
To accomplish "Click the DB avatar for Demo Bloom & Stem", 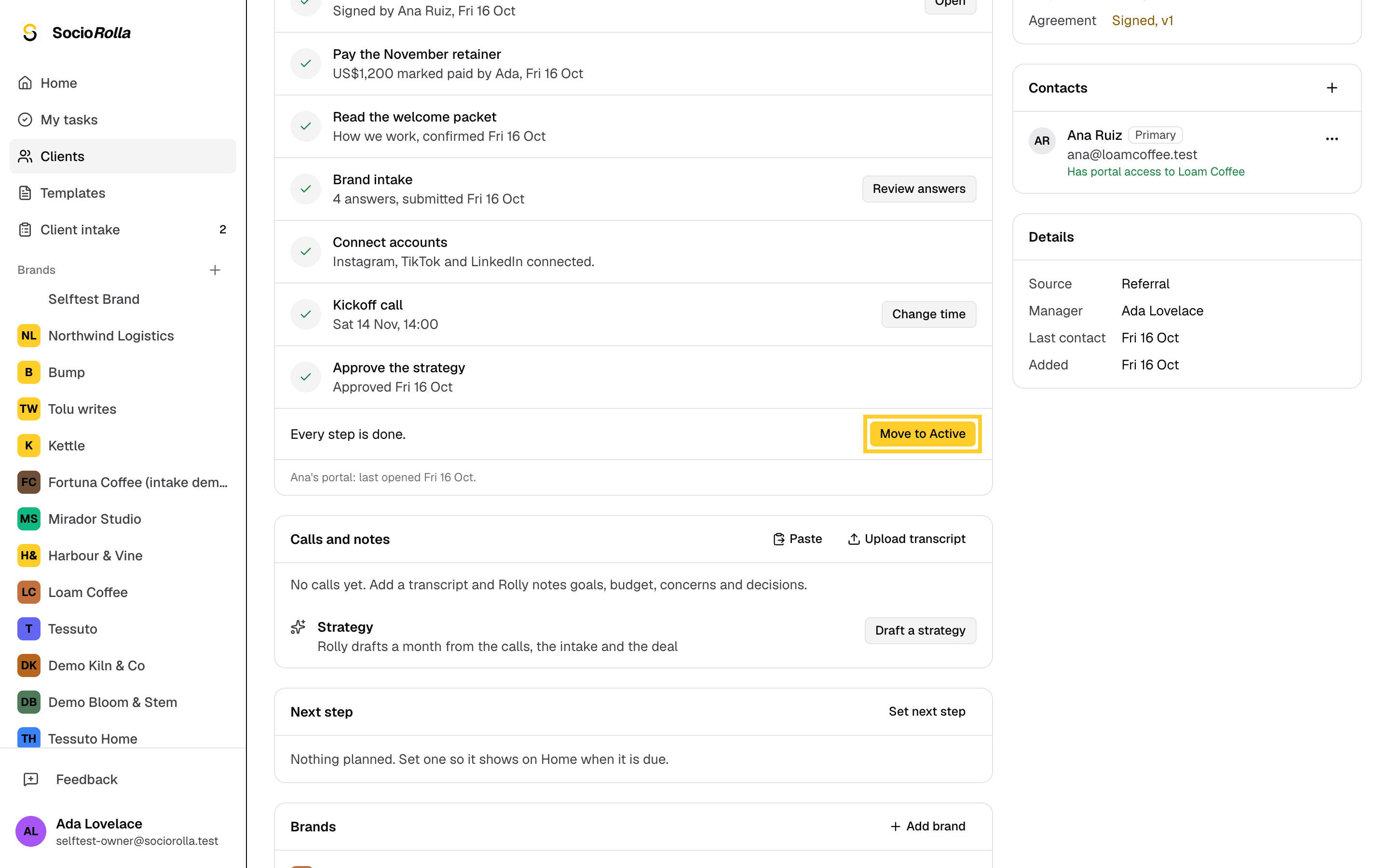I will coord(29,702).
